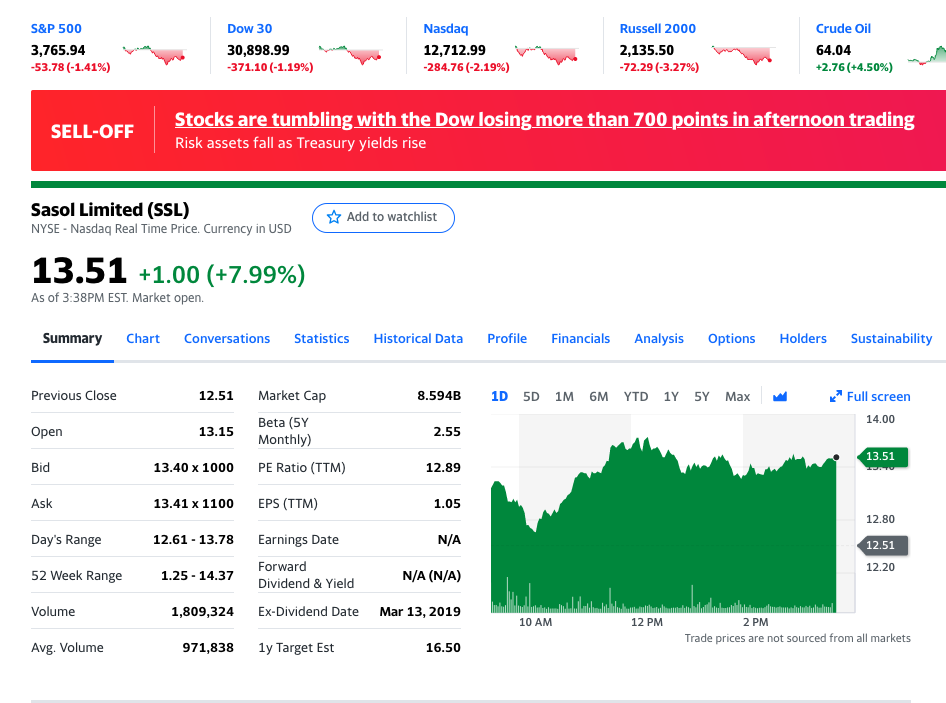The width and height of the screenshot is (946, 703).
Task: Click the star icon on Add to watchlist
Action: pyautogui.click(x=332, y=217)
